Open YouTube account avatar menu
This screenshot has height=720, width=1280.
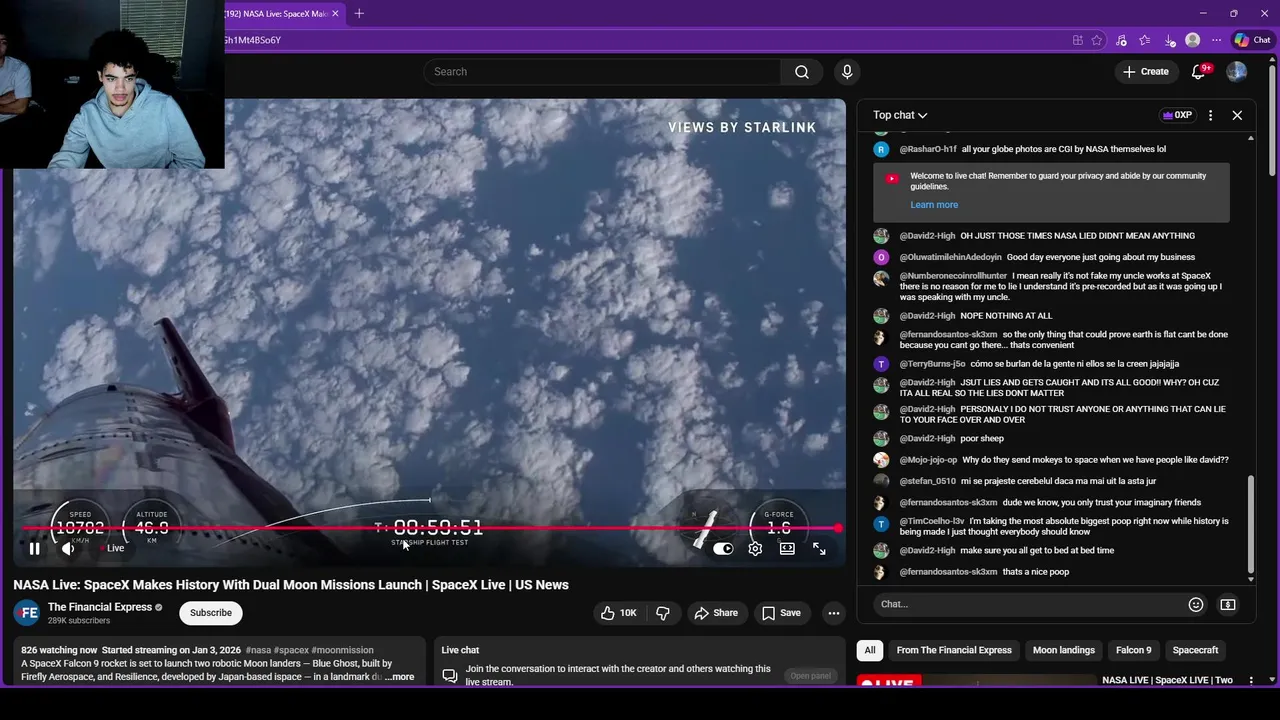[x=1237, y=72]
